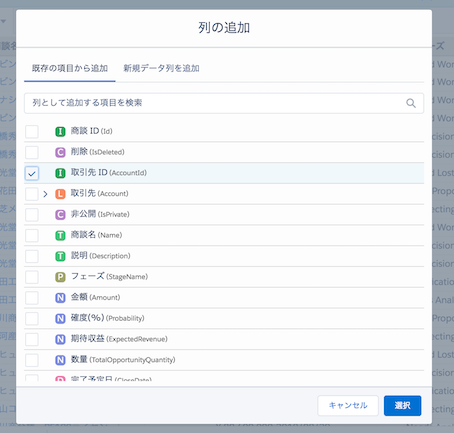Tick the 確度(%) (Probability) checkbox
454x433 pixels.
pyautogui.click(x=32, y=319)
